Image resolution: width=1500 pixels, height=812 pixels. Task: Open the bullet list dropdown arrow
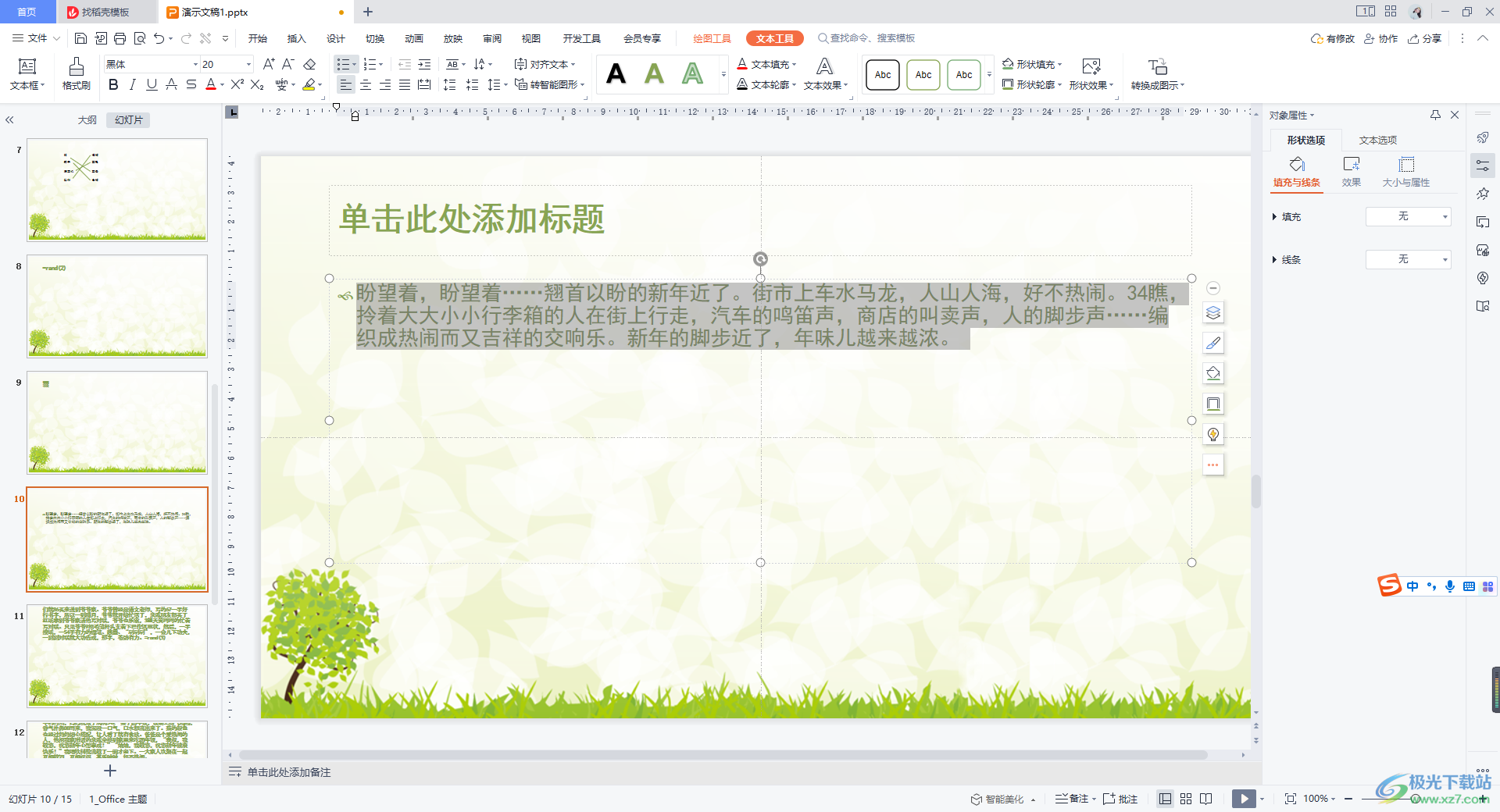(355, 65)
